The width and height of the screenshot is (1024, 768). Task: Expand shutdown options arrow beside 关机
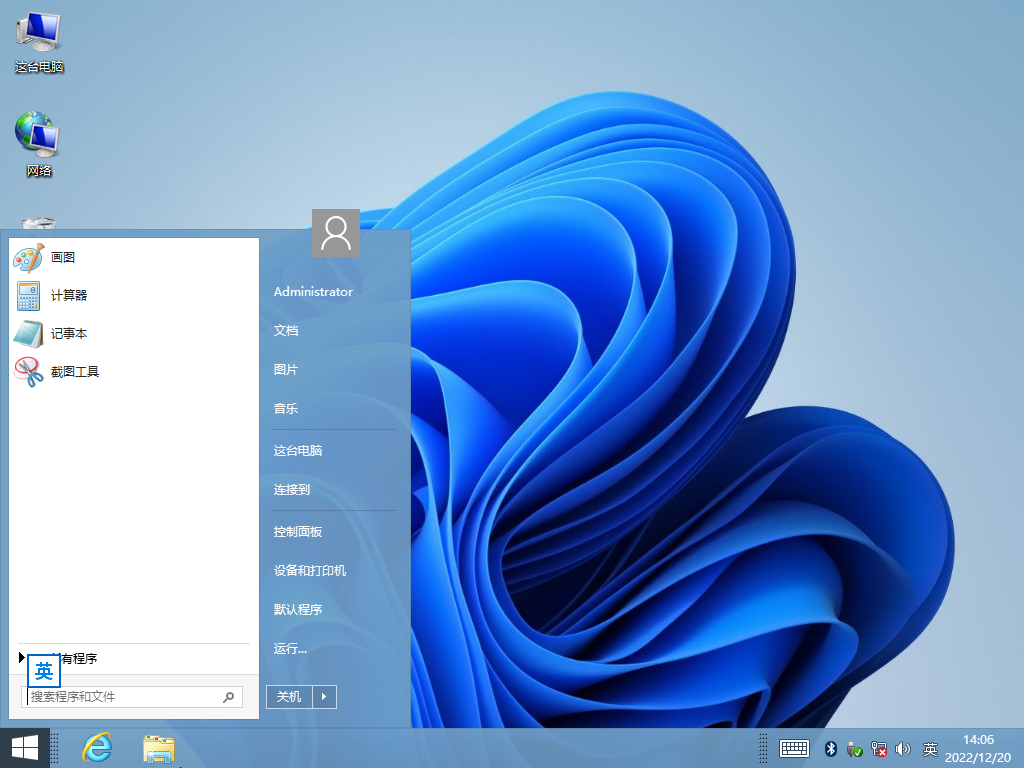click(x=325, y=697)
